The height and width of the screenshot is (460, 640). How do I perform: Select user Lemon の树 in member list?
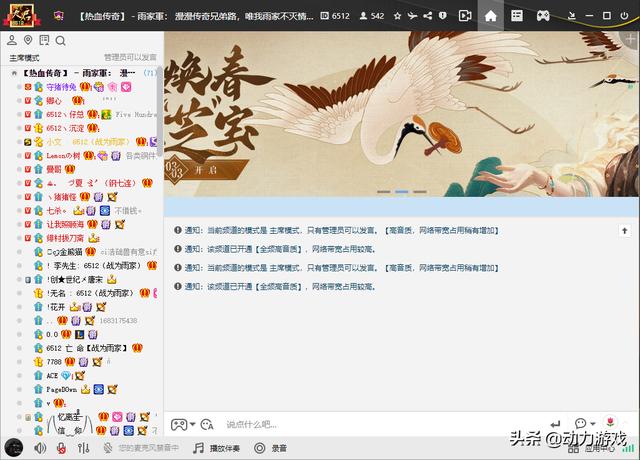[63, 156]
